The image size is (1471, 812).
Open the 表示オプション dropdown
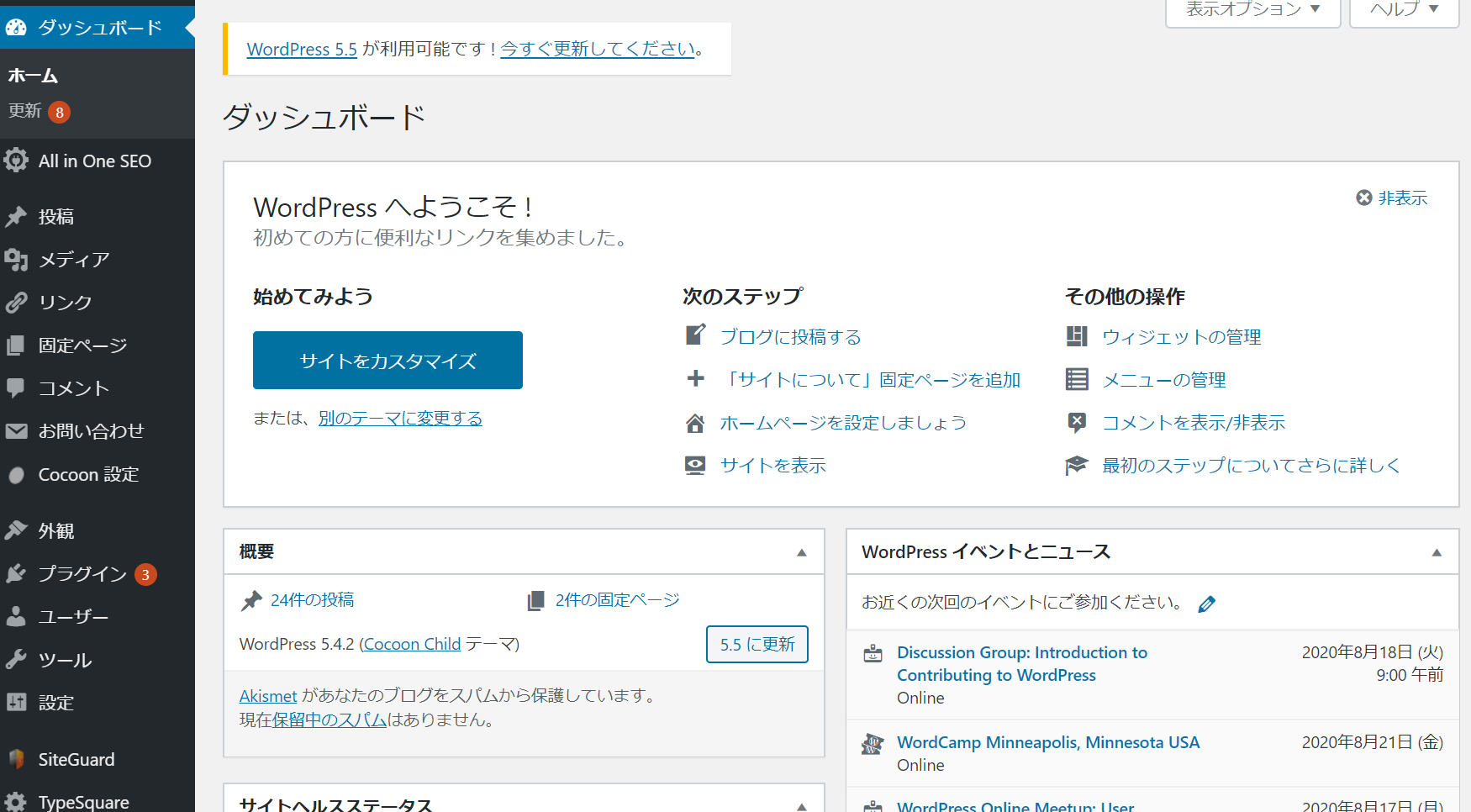1252,10
